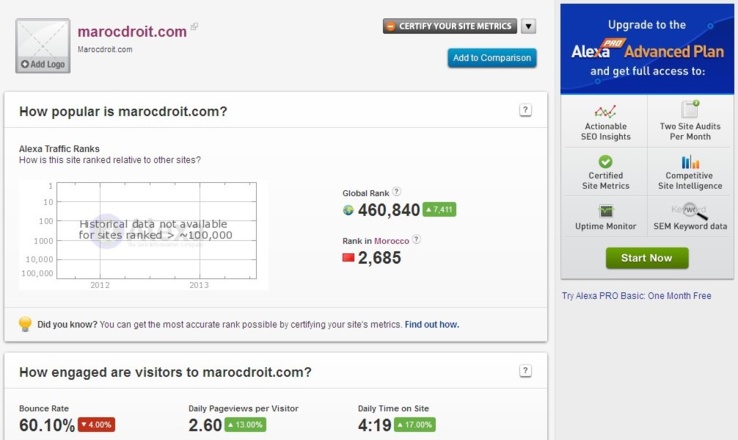Expand the dropdown arrow next to Certify button
The width and height of the screenshot is (738, 440).
pyautogui.click(x=528, y=26)
